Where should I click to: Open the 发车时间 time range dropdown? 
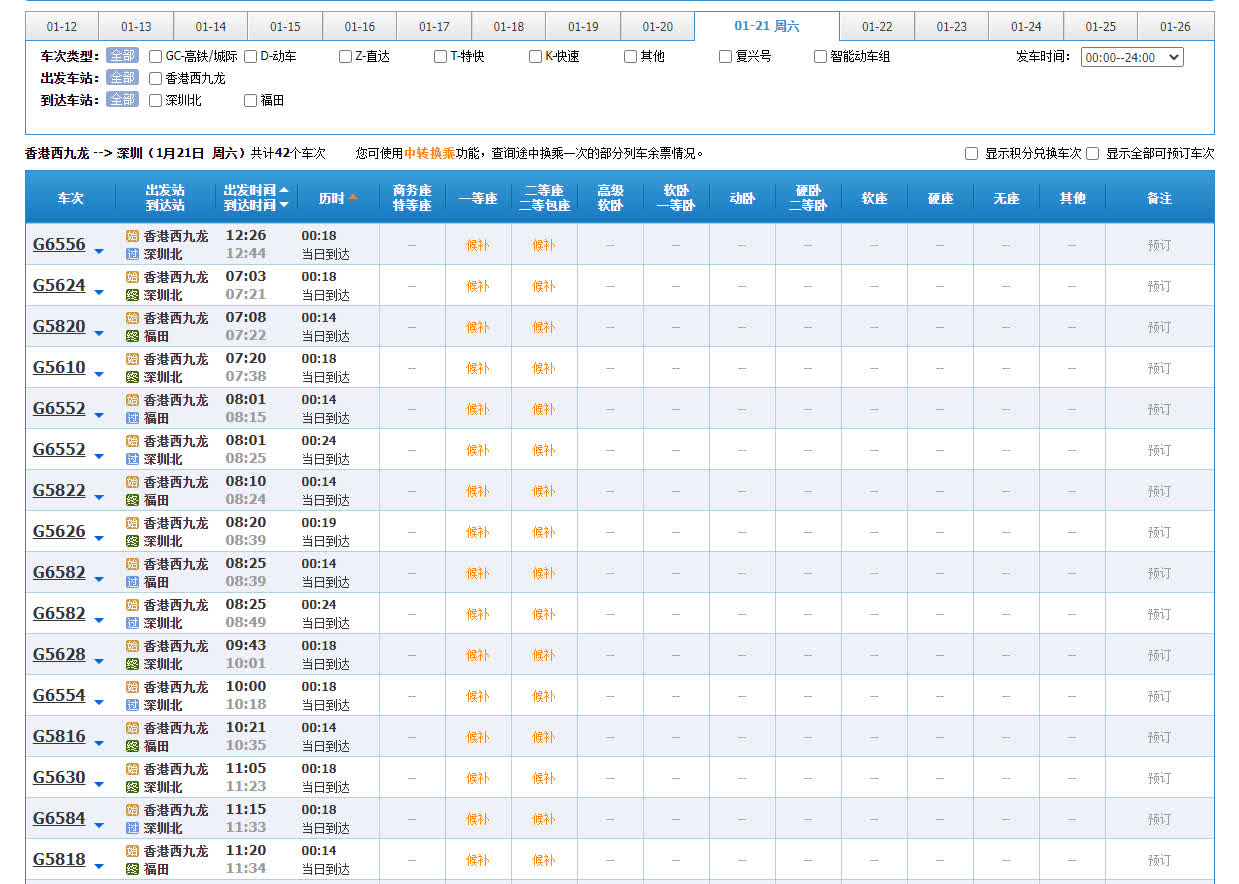pos(1132,57)
